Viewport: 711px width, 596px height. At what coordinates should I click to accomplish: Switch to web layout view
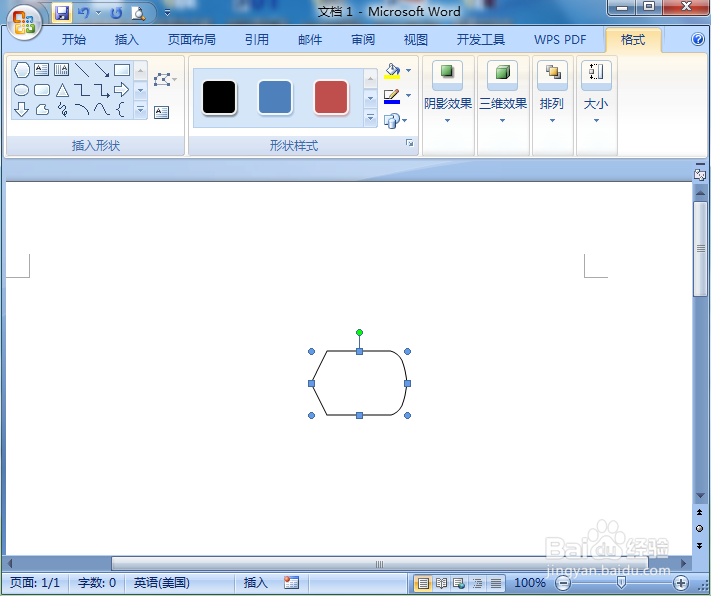click(459, 583)
